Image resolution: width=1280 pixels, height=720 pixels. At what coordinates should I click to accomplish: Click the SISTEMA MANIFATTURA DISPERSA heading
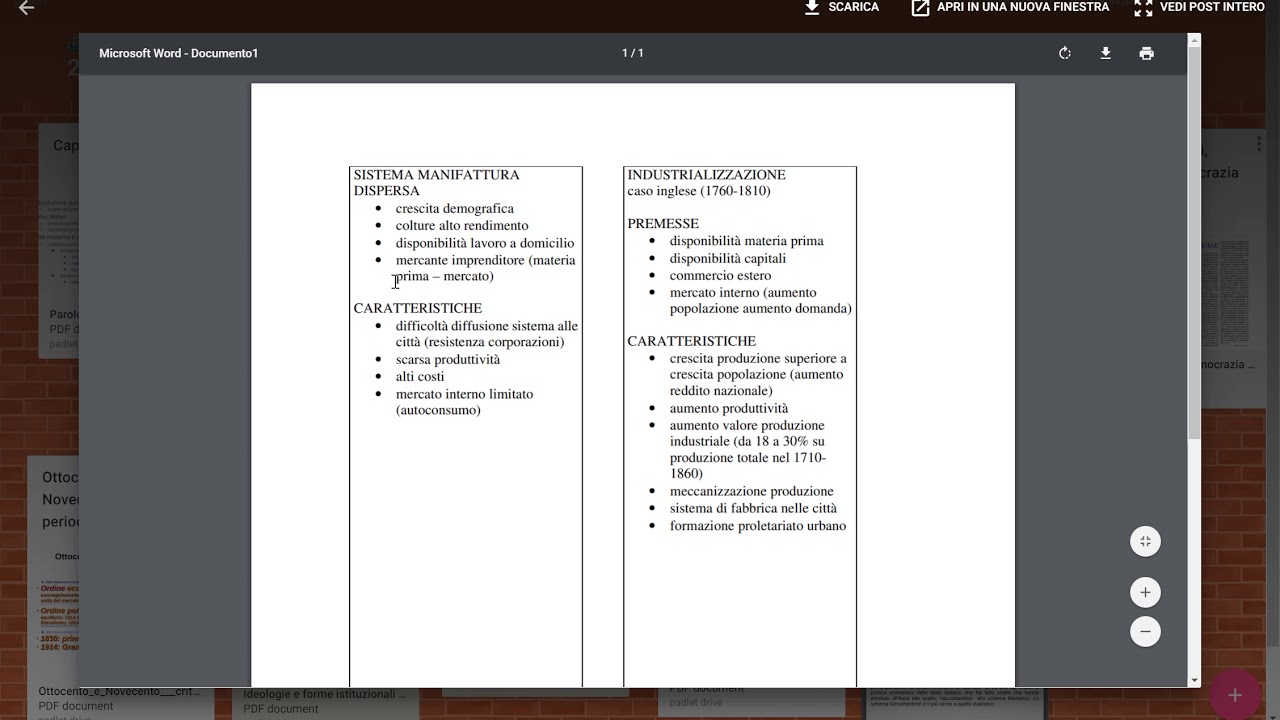coord(437,183)
